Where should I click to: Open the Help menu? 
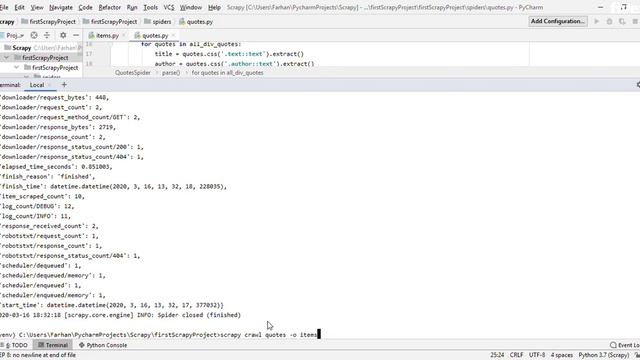pyautogui.click(x=214, y=7)
